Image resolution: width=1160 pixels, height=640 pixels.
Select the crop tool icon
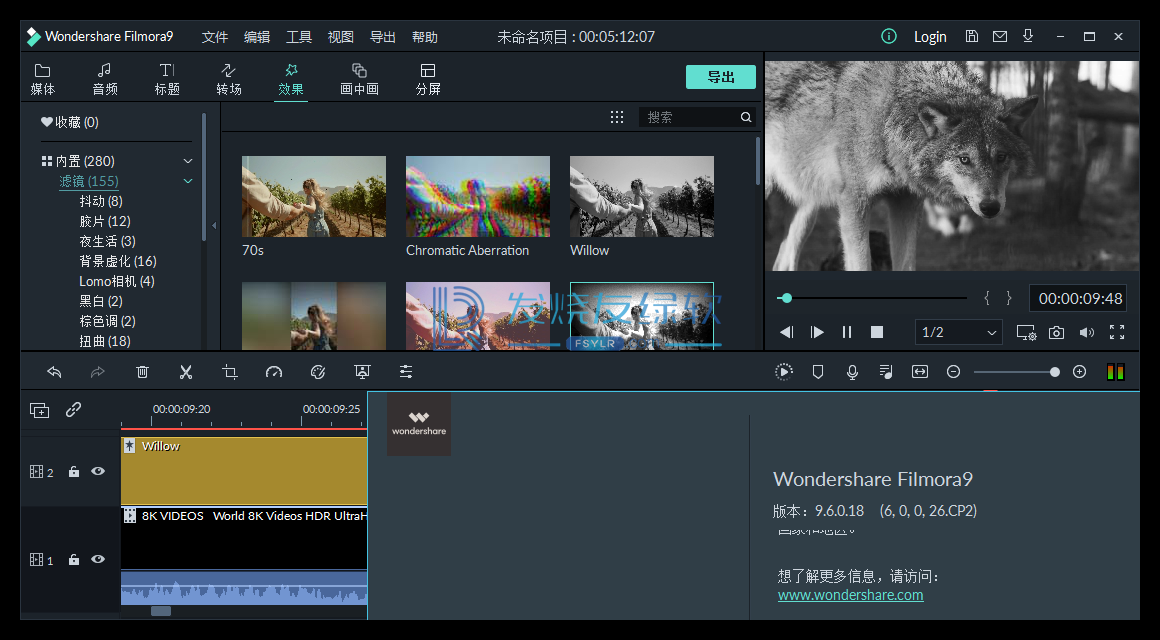click(230, 372)
